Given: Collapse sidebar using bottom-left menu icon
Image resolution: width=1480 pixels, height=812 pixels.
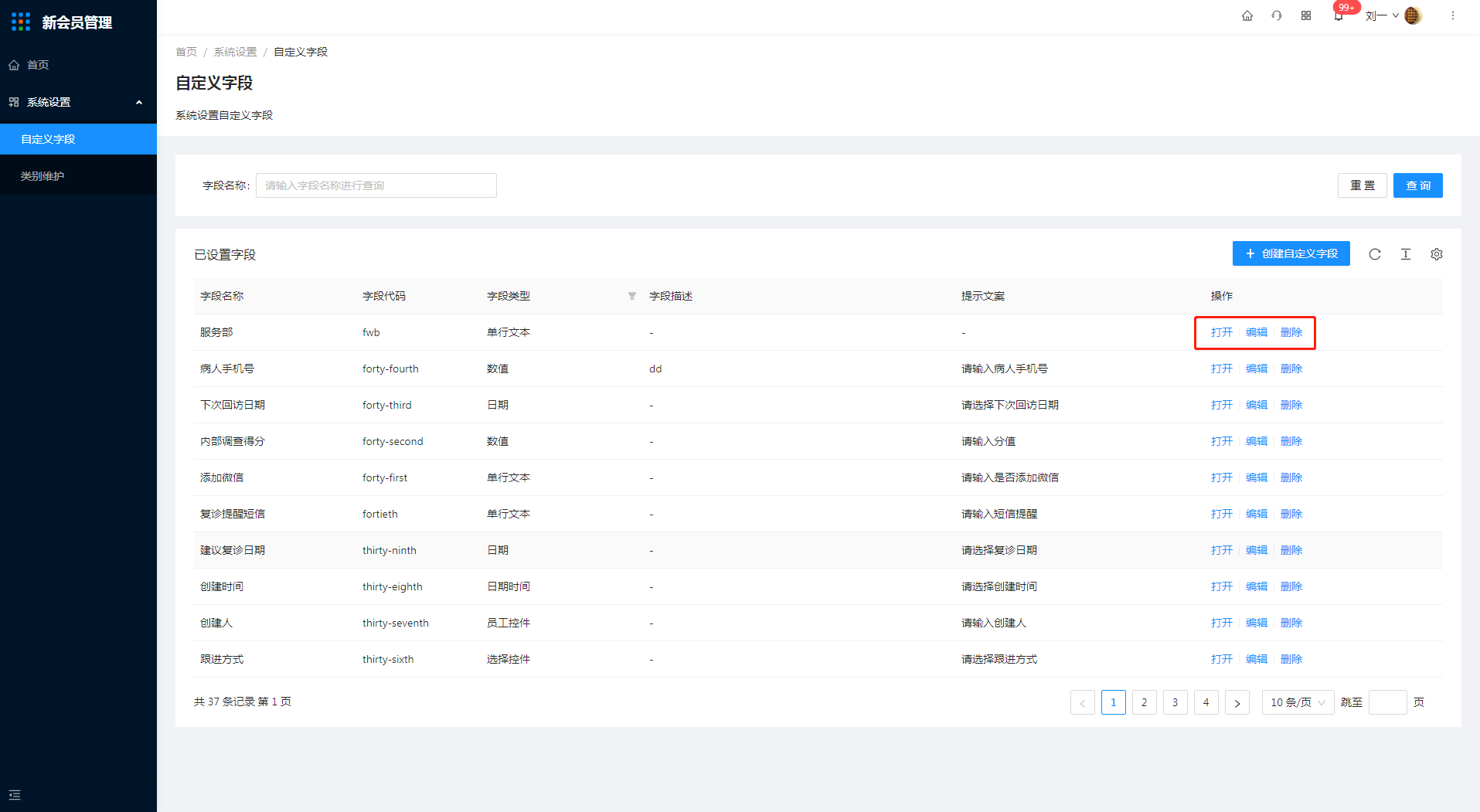Looking at the screenshot, I should pos(15,795).
